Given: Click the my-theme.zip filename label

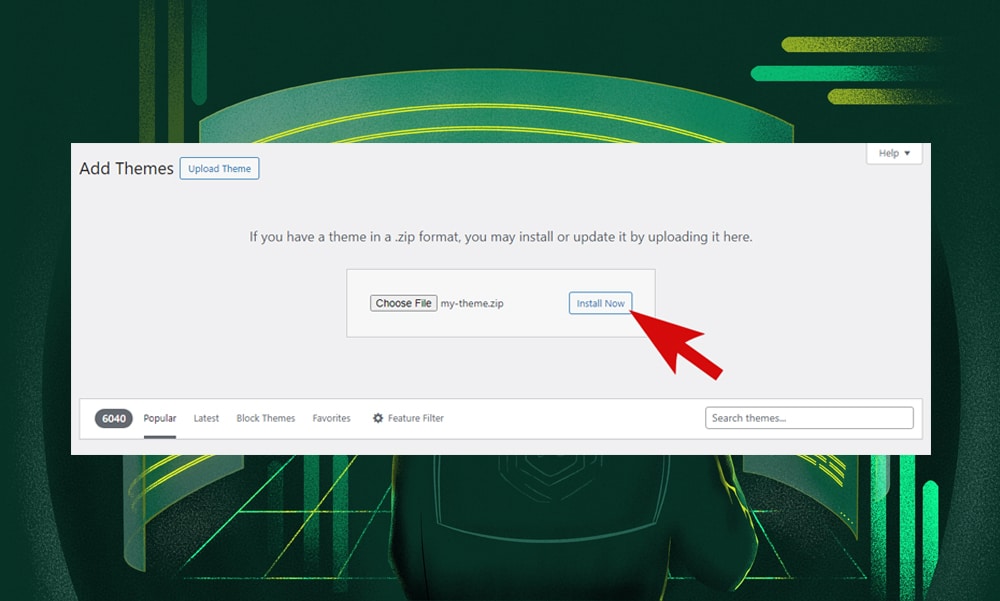Looking at the screenshot, I should [x=473, y=303].
